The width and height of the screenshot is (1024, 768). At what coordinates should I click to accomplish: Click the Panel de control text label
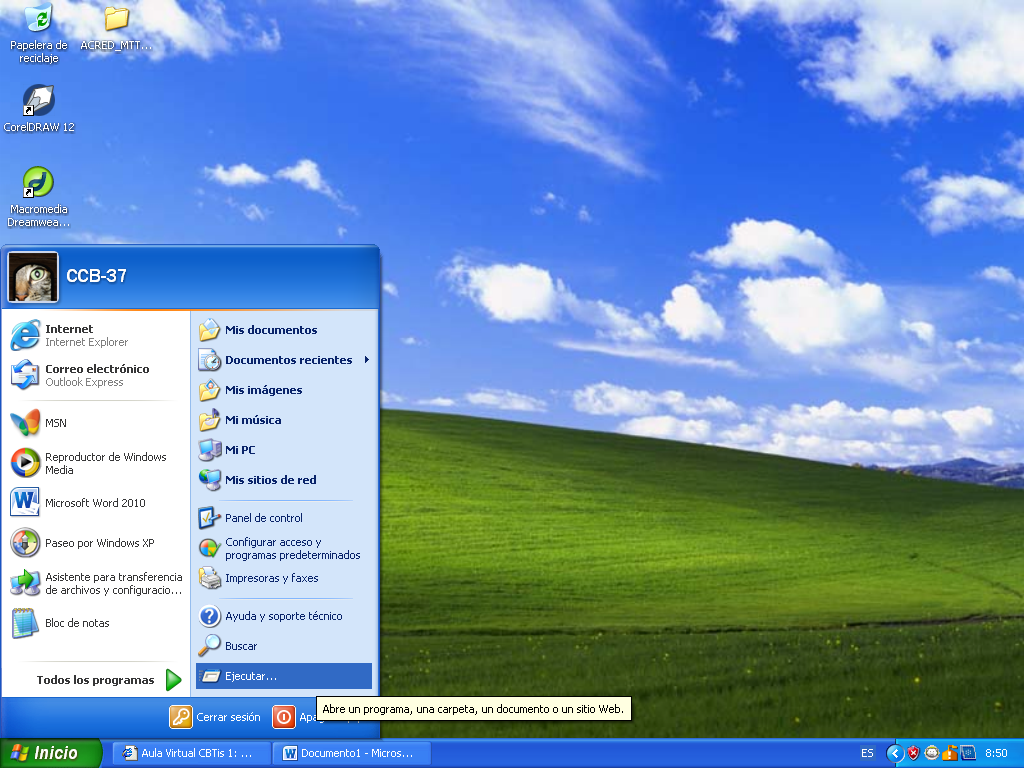264,518
